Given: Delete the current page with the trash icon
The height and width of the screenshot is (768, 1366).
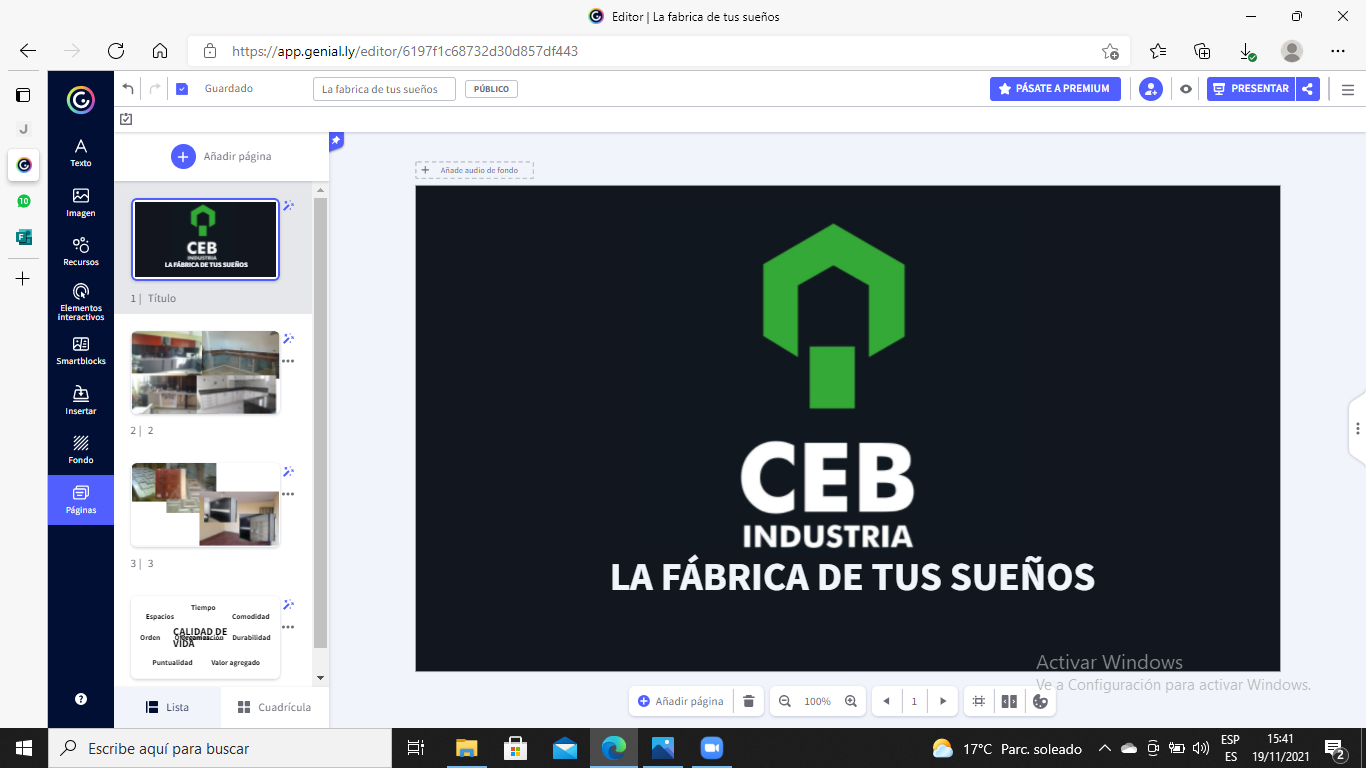Looking at the screenshot, I should point(748,701).
